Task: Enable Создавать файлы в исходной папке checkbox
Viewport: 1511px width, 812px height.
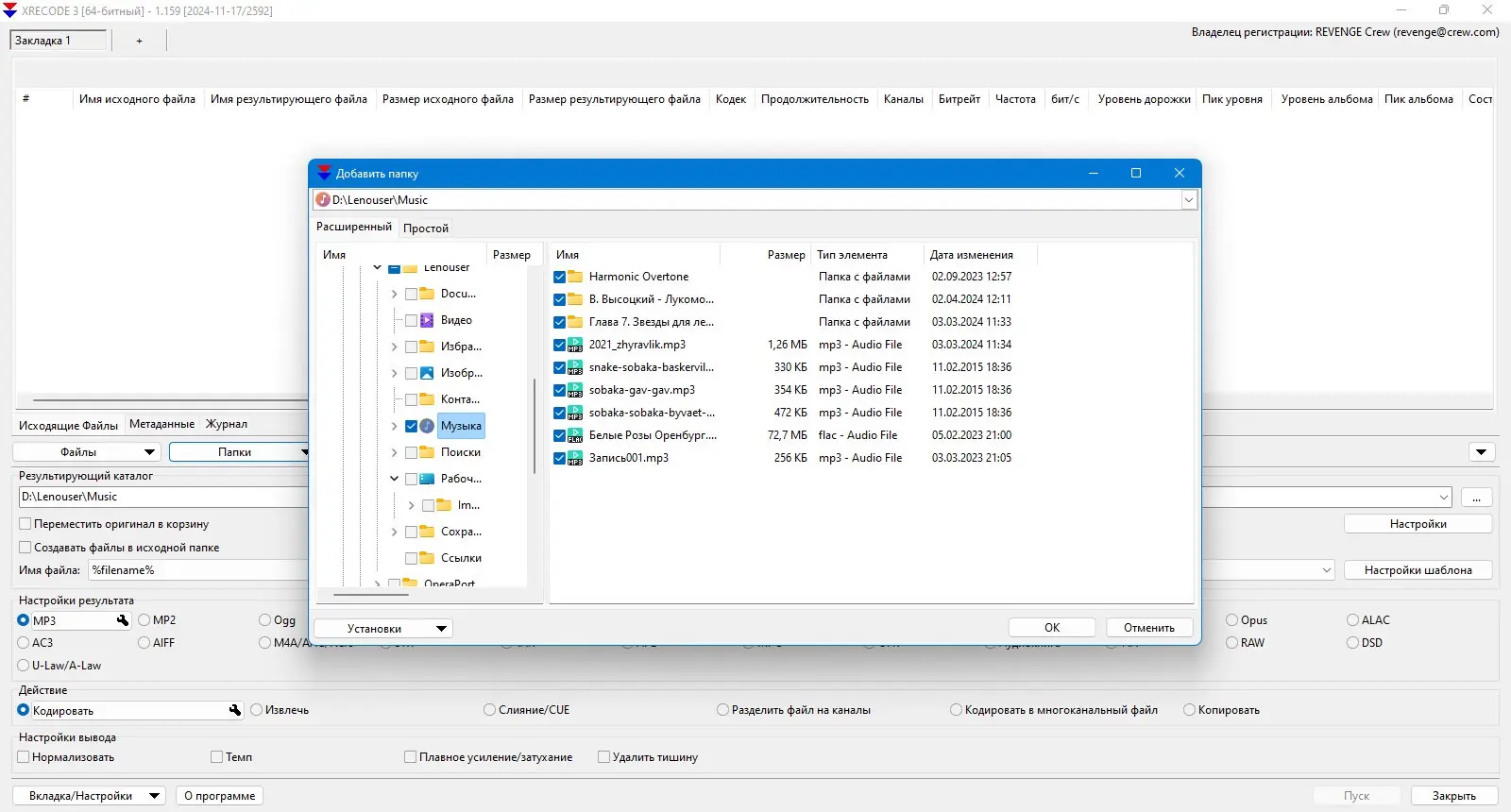Action: pyautogui.click(x=25, y=548)
